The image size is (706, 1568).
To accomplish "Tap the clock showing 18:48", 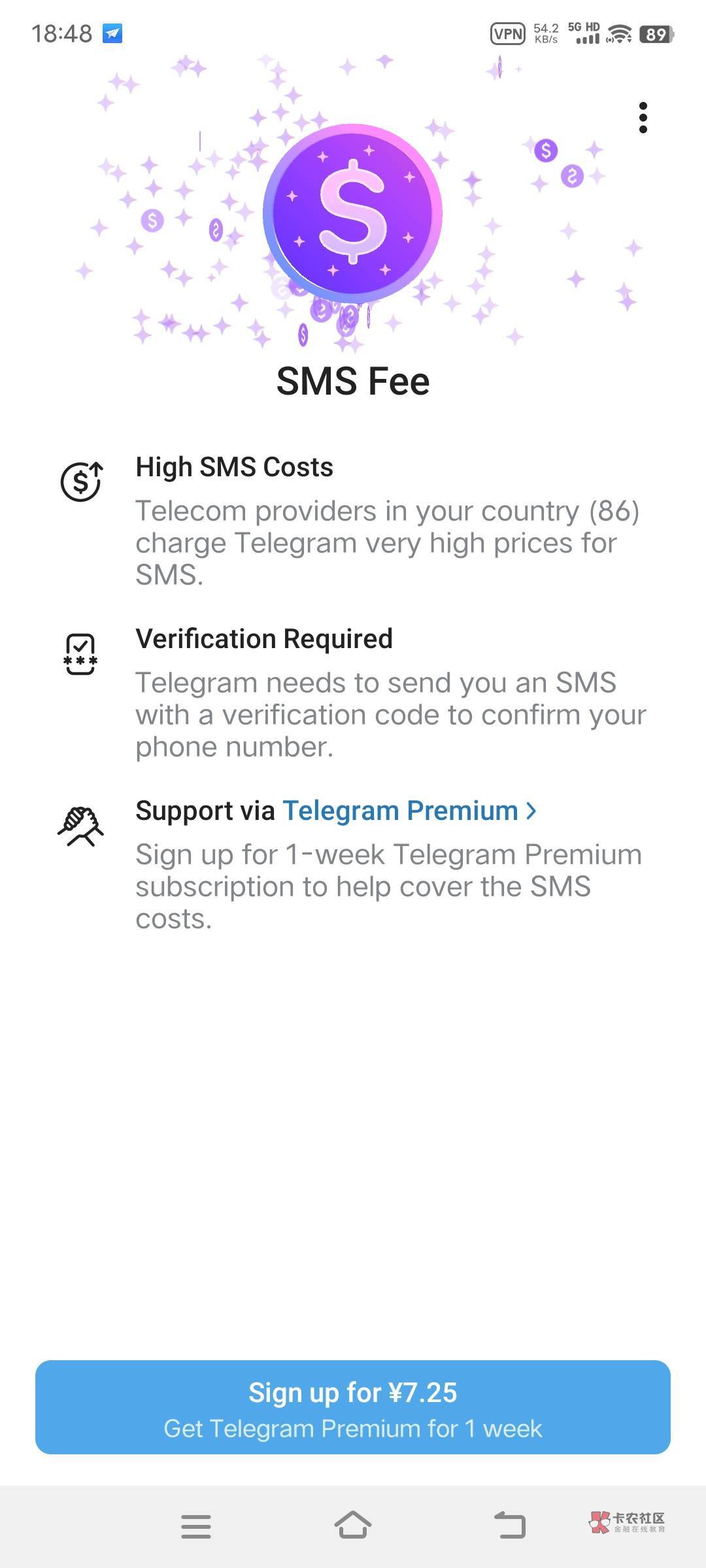I will click(x=62, y=33).
